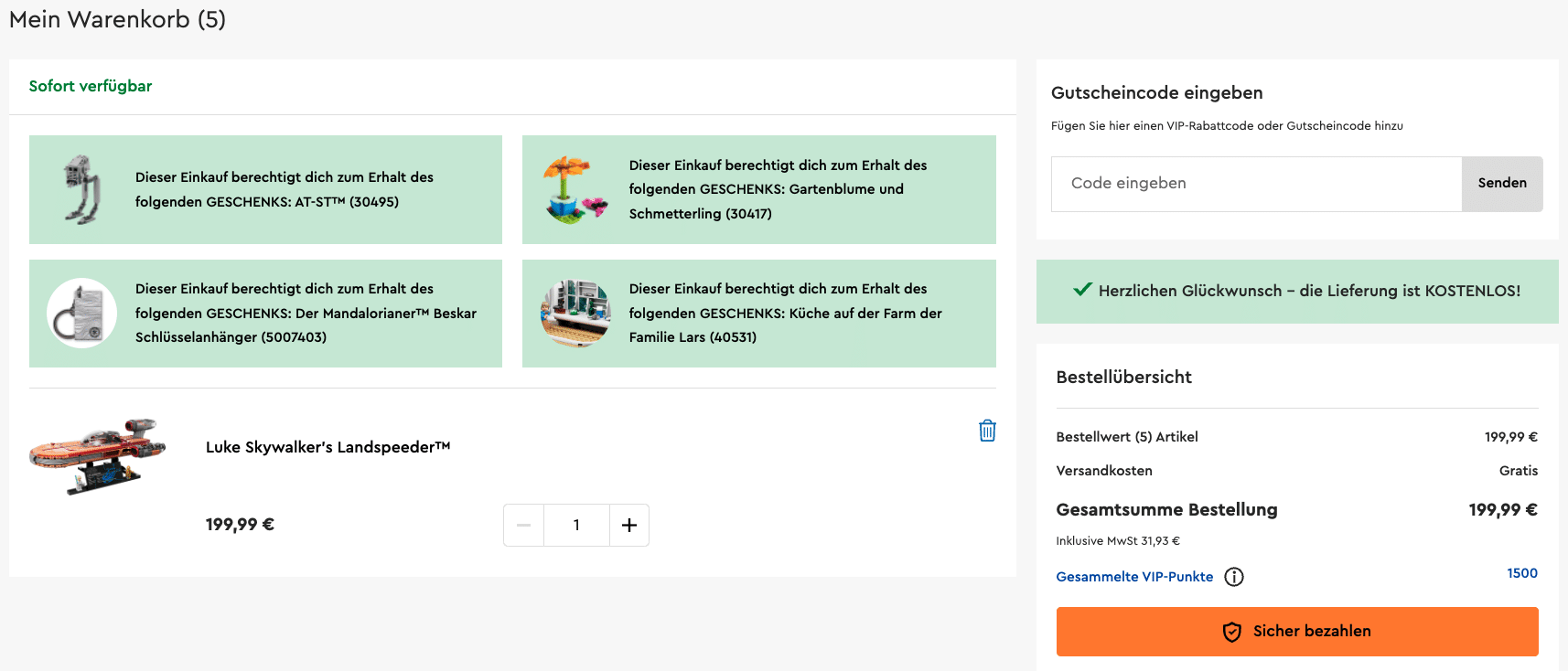Viewport: 1568px width, 671px height.
Task: Click the Küche Farm Lars gift image
Action: click(575, 314)
